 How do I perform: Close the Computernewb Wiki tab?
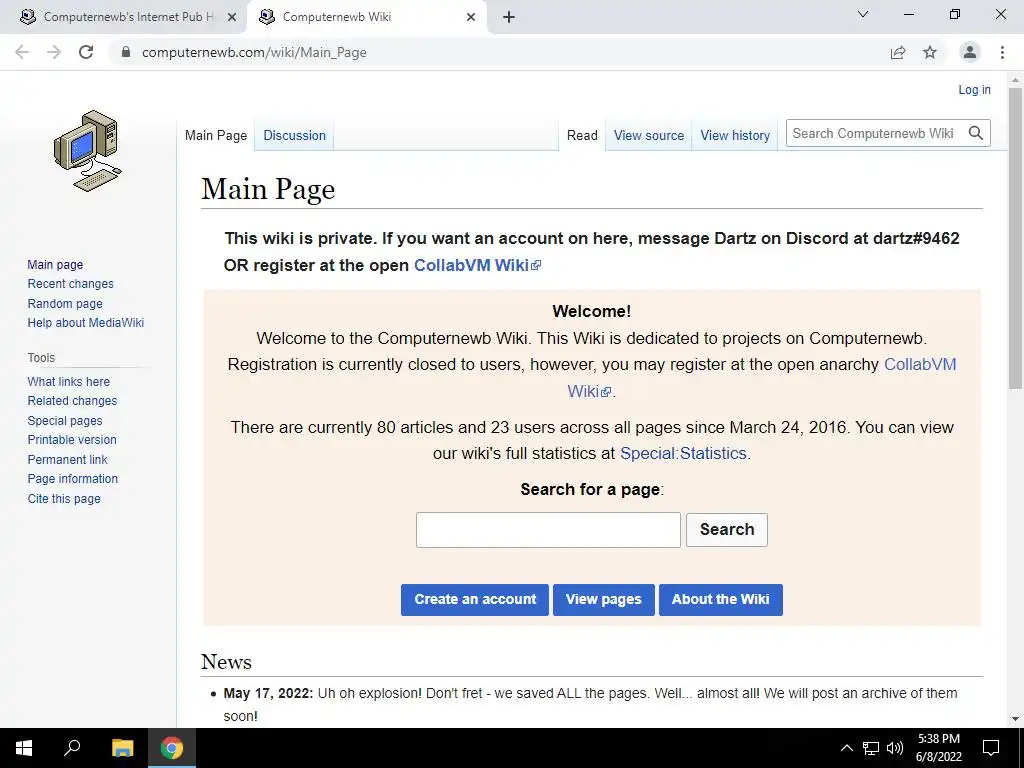point(471,17)
